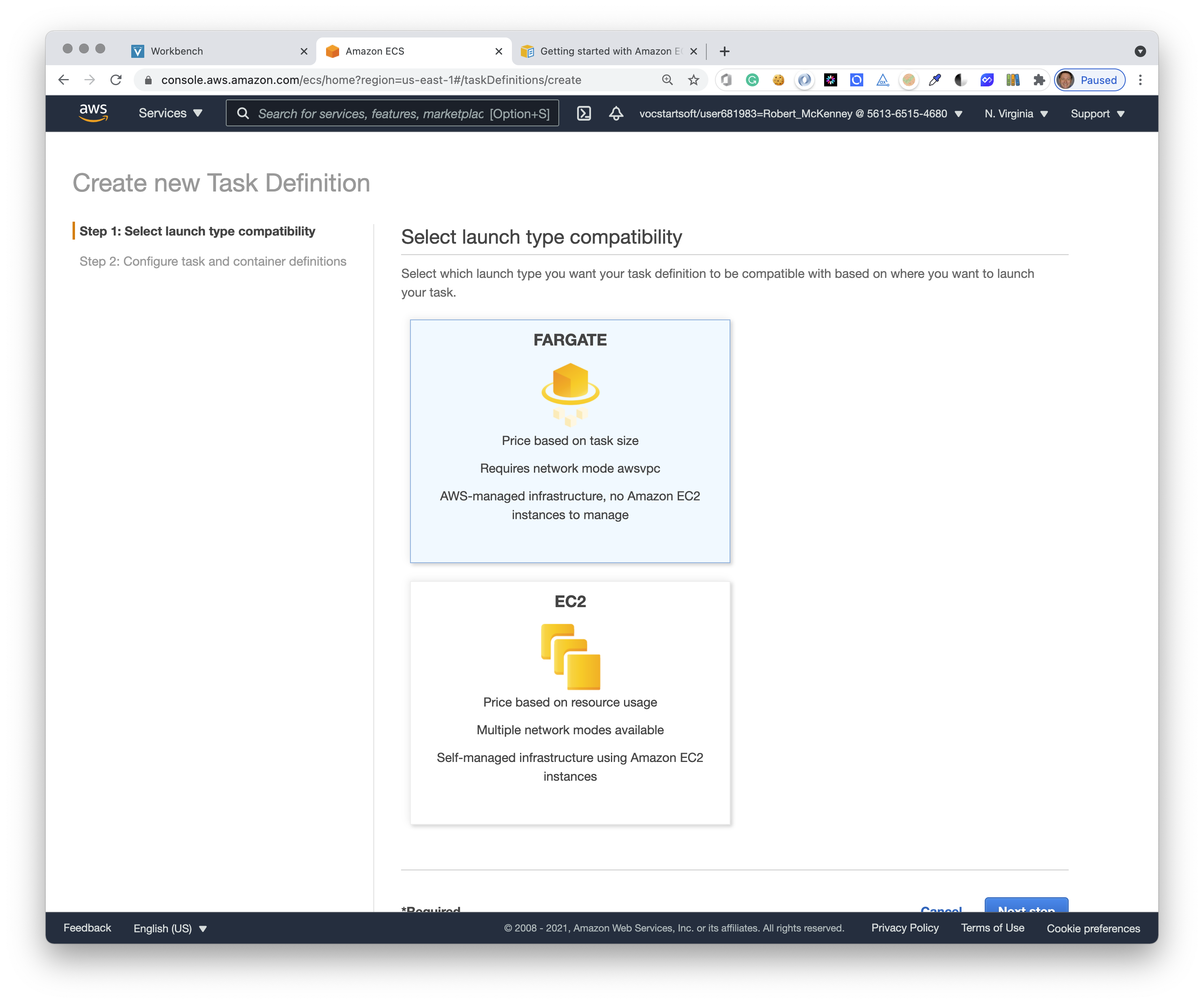Open the Grammarly extension

coord(752,79)
